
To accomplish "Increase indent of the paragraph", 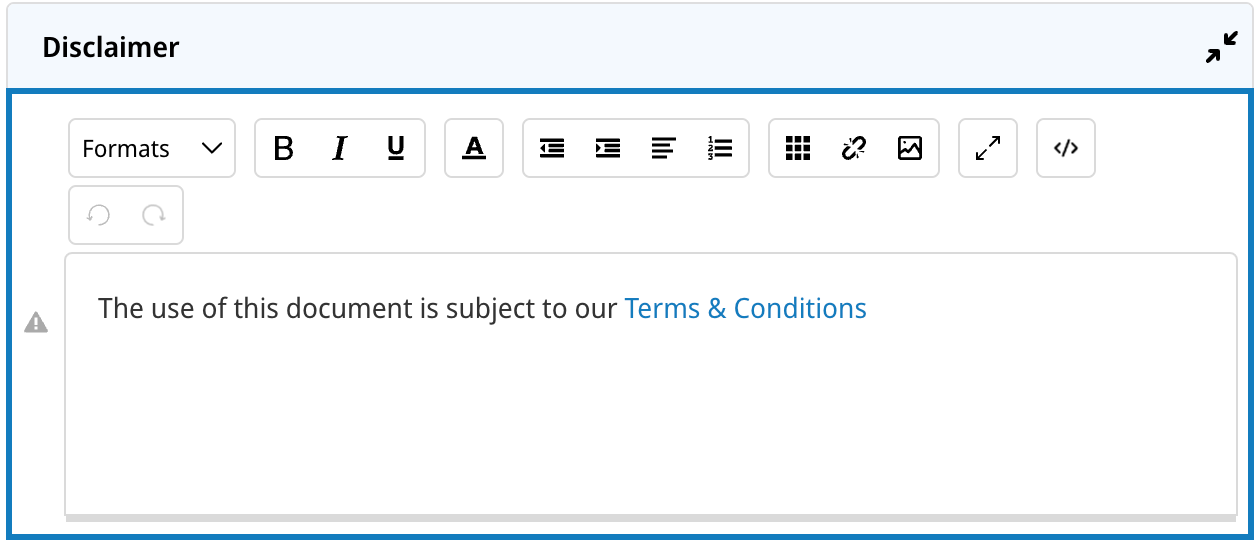I will (x=608, y=149).
